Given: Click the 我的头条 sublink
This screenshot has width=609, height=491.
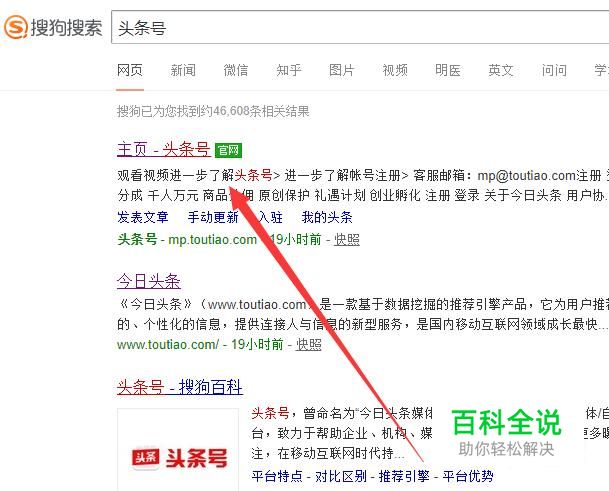Looking at the screenshot, I should click(x=327, y=217).
